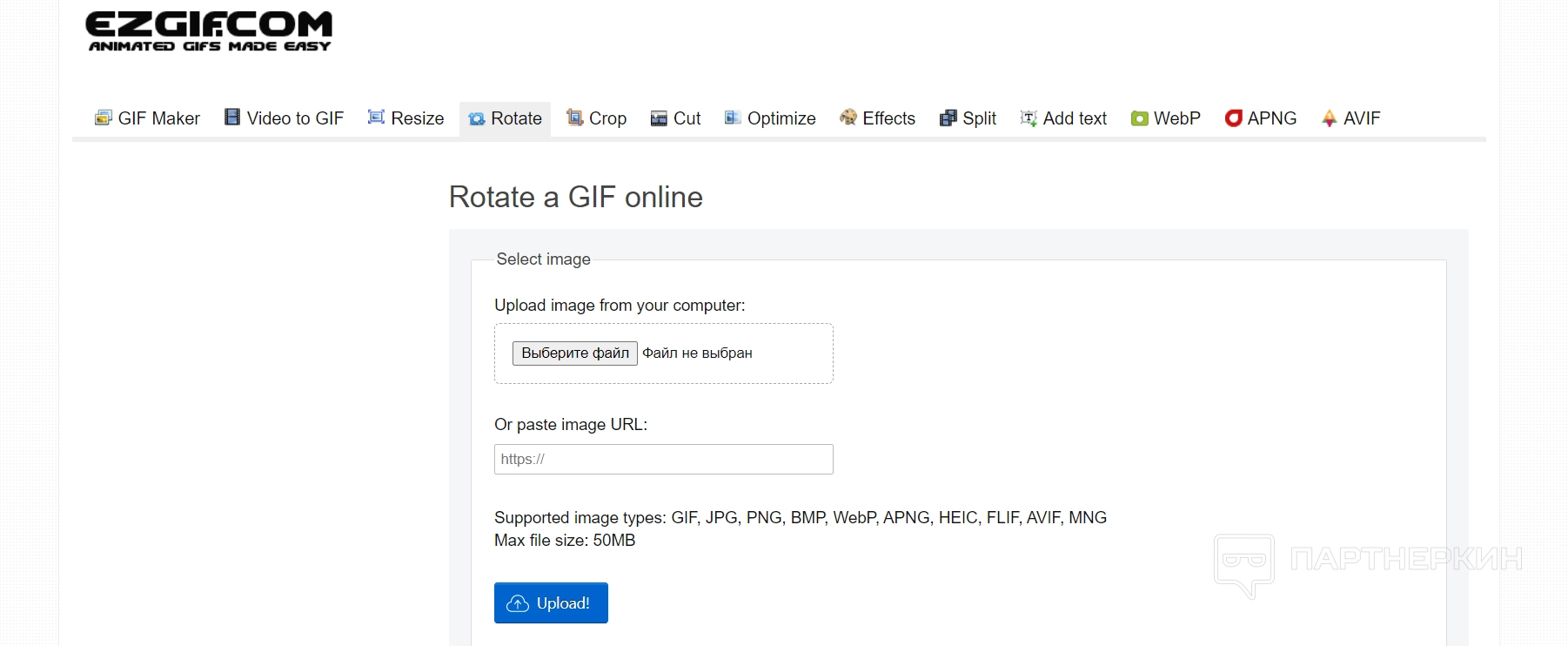
Task: Click the Split tool icon
Action: (x=948, y=118)
